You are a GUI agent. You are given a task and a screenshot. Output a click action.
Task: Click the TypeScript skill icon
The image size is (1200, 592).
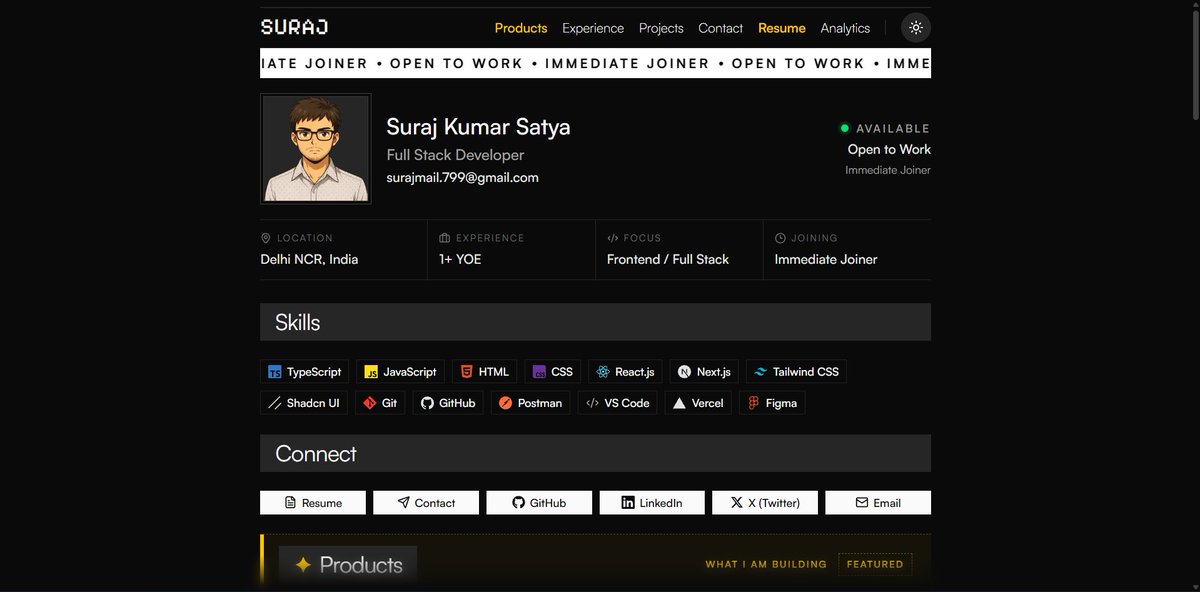[274, 372]
